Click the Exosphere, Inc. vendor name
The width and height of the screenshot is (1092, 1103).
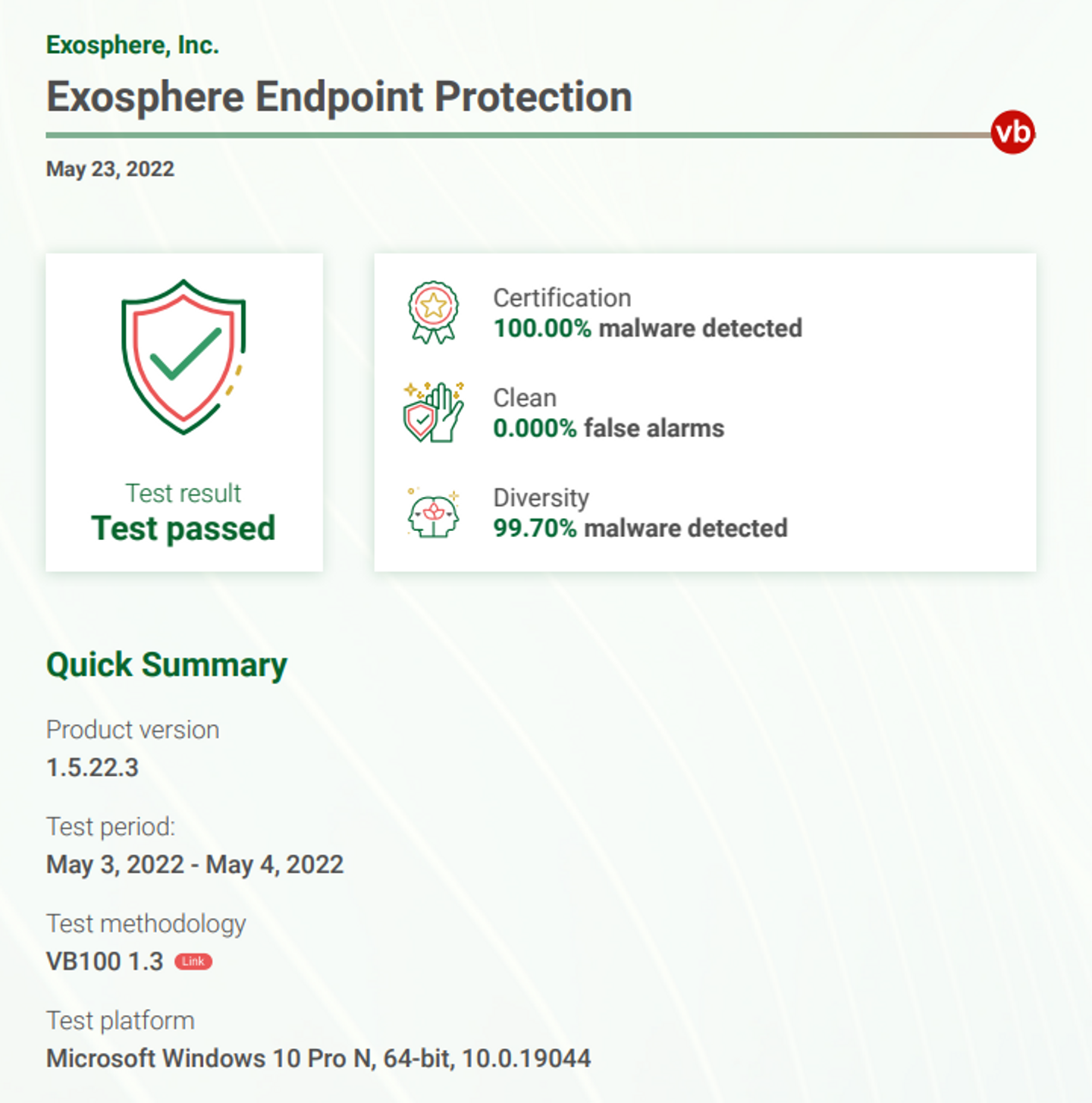pos(133,46)
